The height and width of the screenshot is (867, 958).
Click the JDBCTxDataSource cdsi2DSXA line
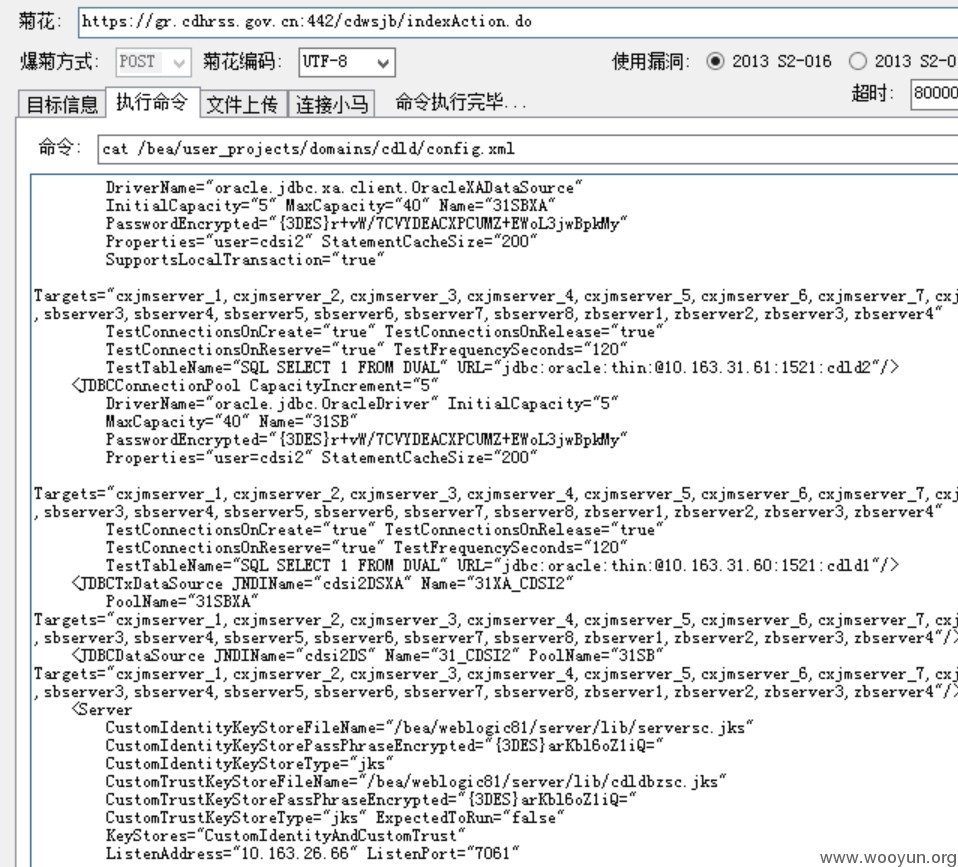tap(322, 583)
